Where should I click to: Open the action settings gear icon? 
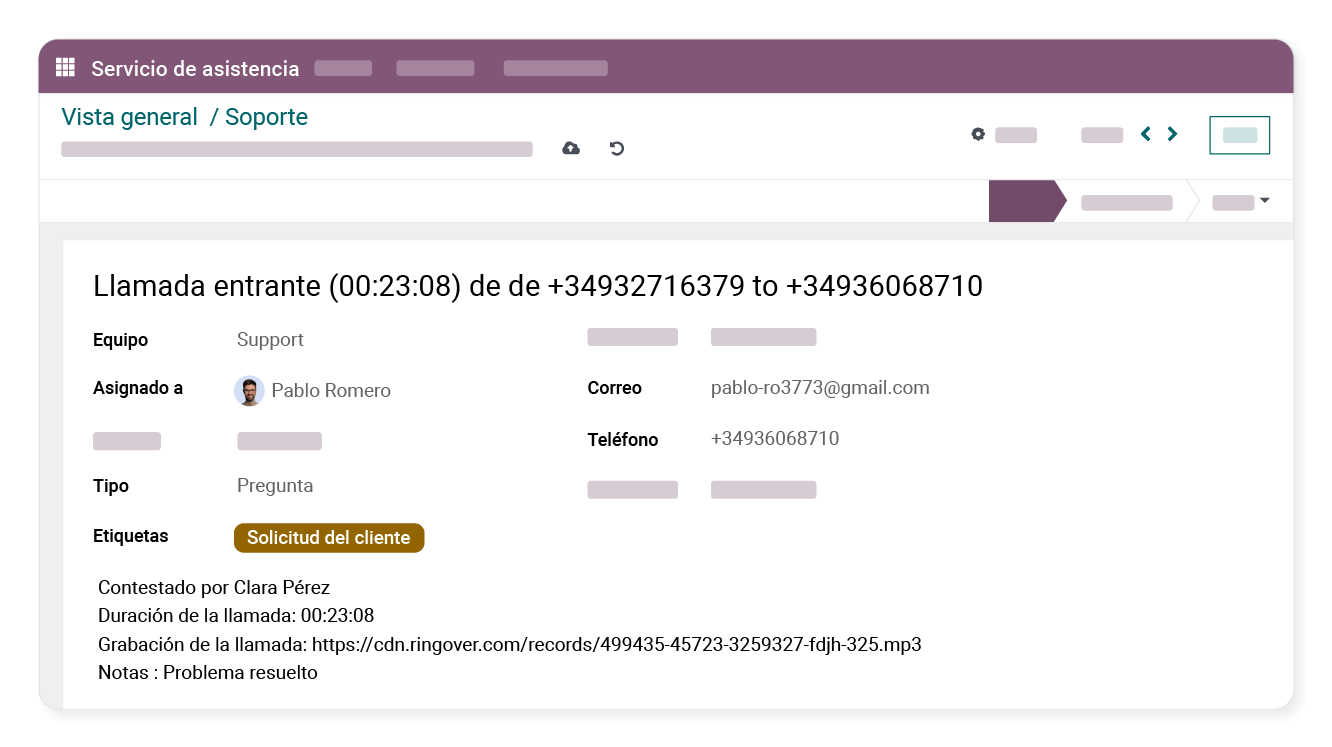[978, 133]
